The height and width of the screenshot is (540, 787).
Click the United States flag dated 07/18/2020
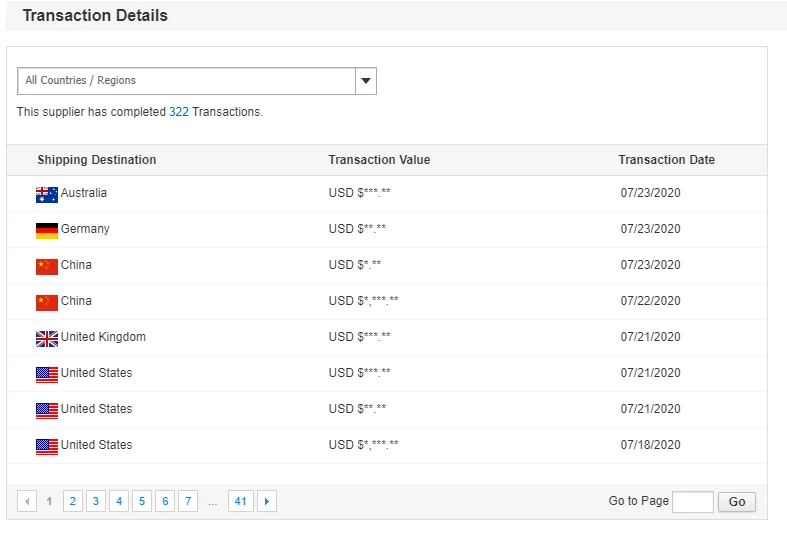46,446
